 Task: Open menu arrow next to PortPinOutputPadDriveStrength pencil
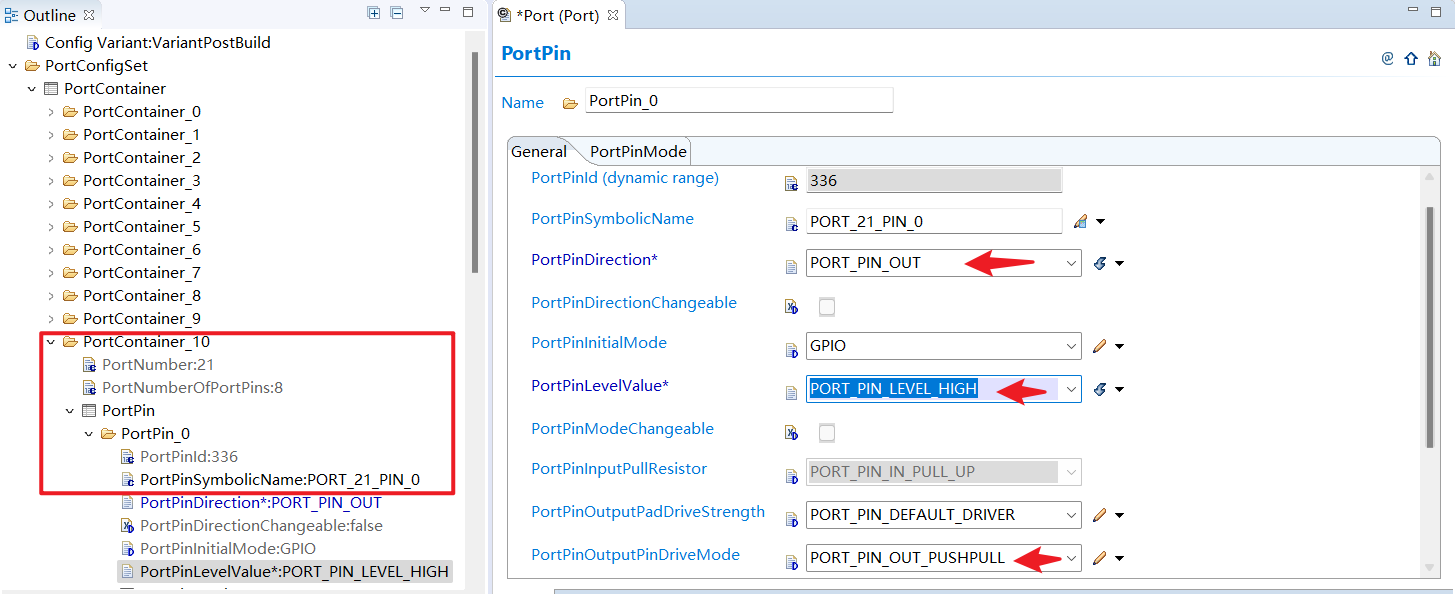point(1119,516)
